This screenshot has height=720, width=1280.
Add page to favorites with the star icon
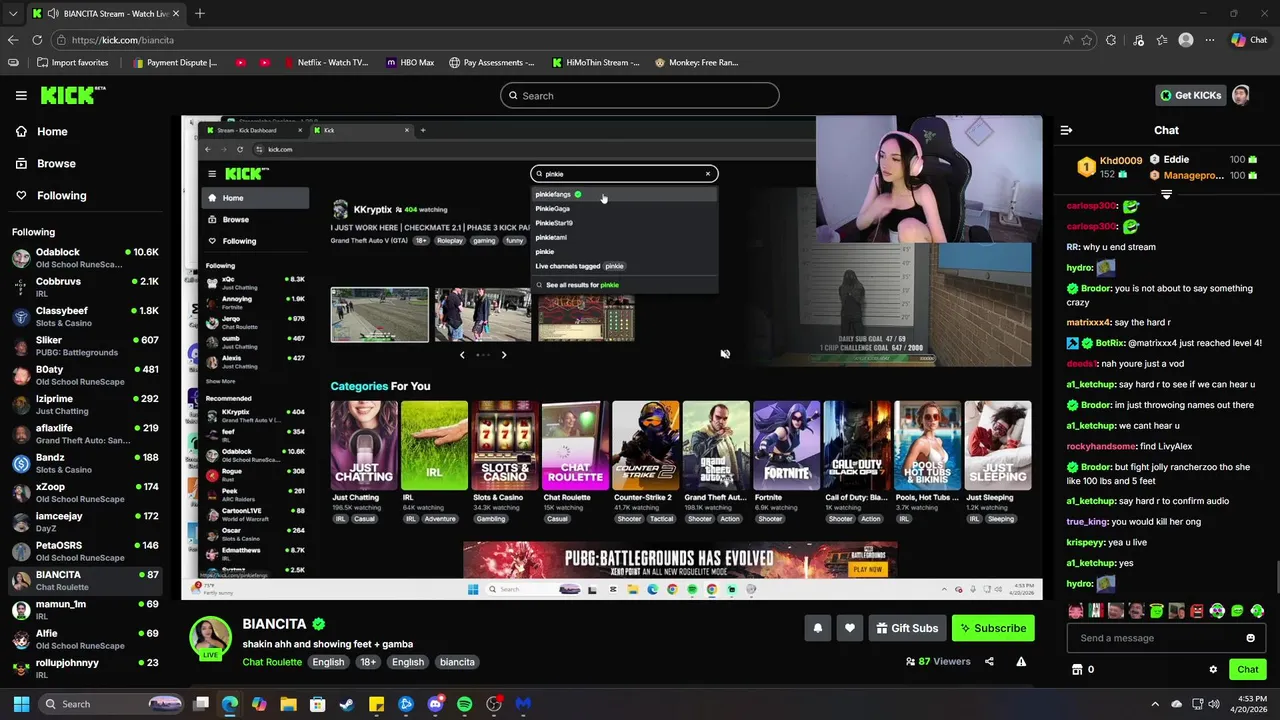coord(1087,40)
